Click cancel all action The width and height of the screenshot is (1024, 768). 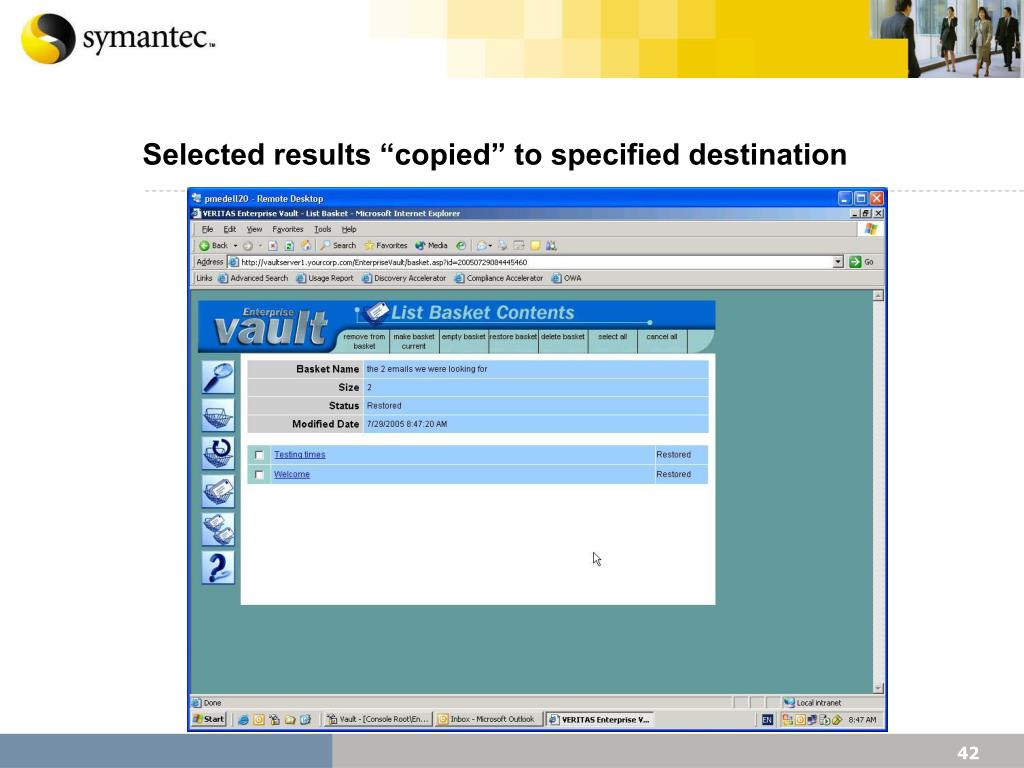point(662,337)
